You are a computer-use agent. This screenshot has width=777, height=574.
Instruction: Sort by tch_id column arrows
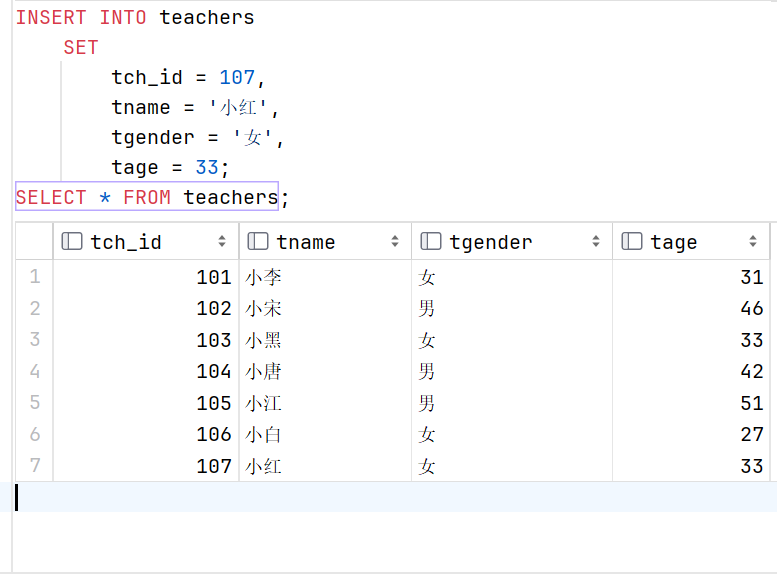pyautogui.click(x=222, y=241)
